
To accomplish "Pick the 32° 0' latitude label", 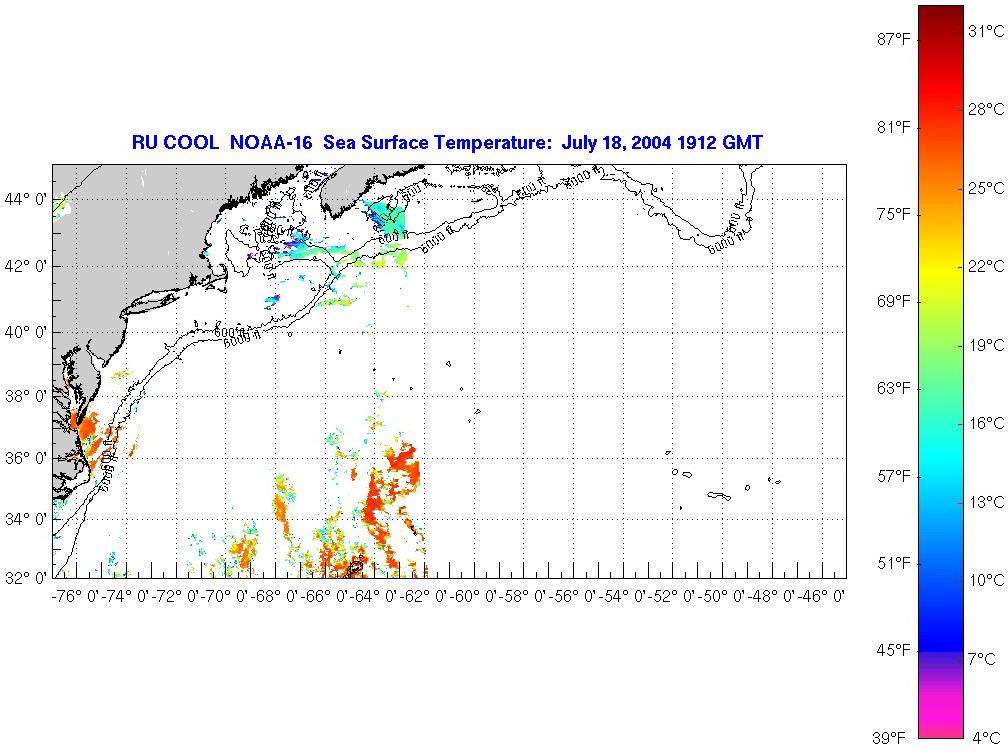I will point(26,578).
